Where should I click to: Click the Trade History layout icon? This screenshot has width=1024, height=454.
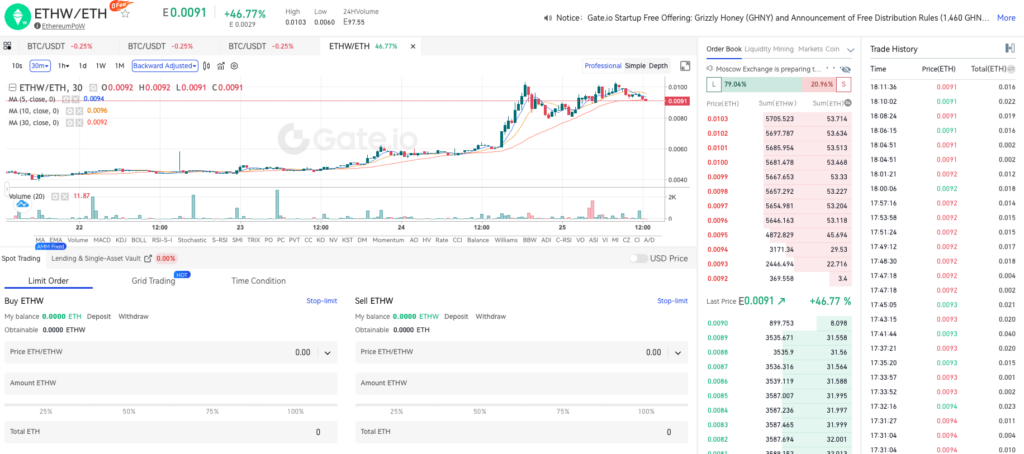click(x=1009, y=48)
